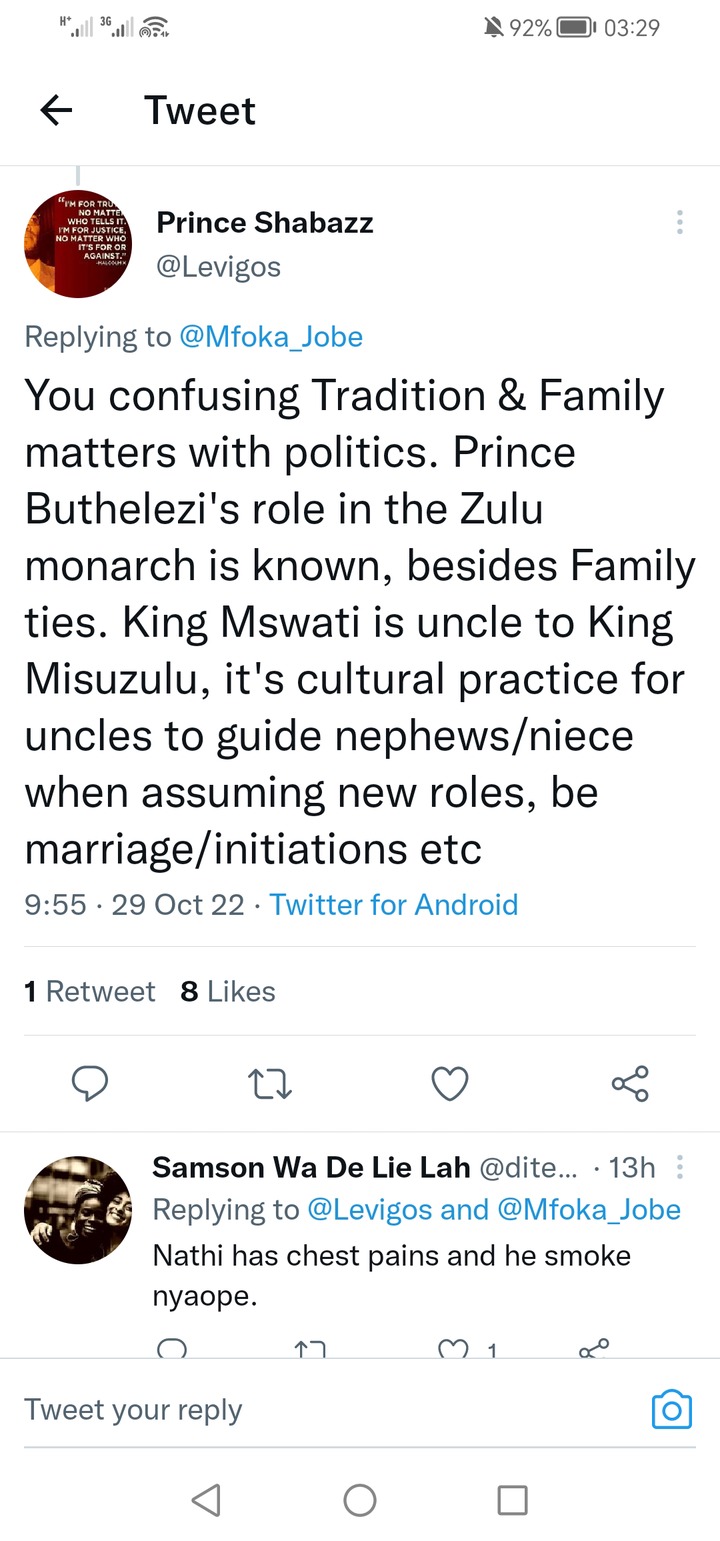Open Prince Shabazz display name

(265, 222)
